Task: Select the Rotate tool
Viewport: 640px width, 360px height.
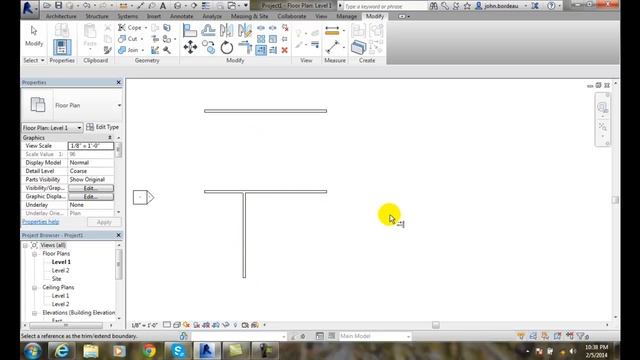Action: point(227,47)
